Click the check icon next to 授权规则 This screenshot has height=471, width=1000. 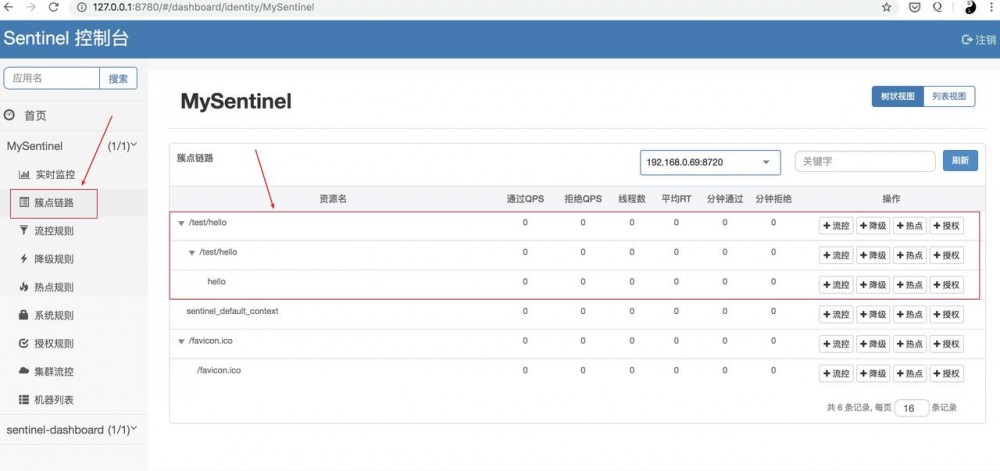point(24,343)
